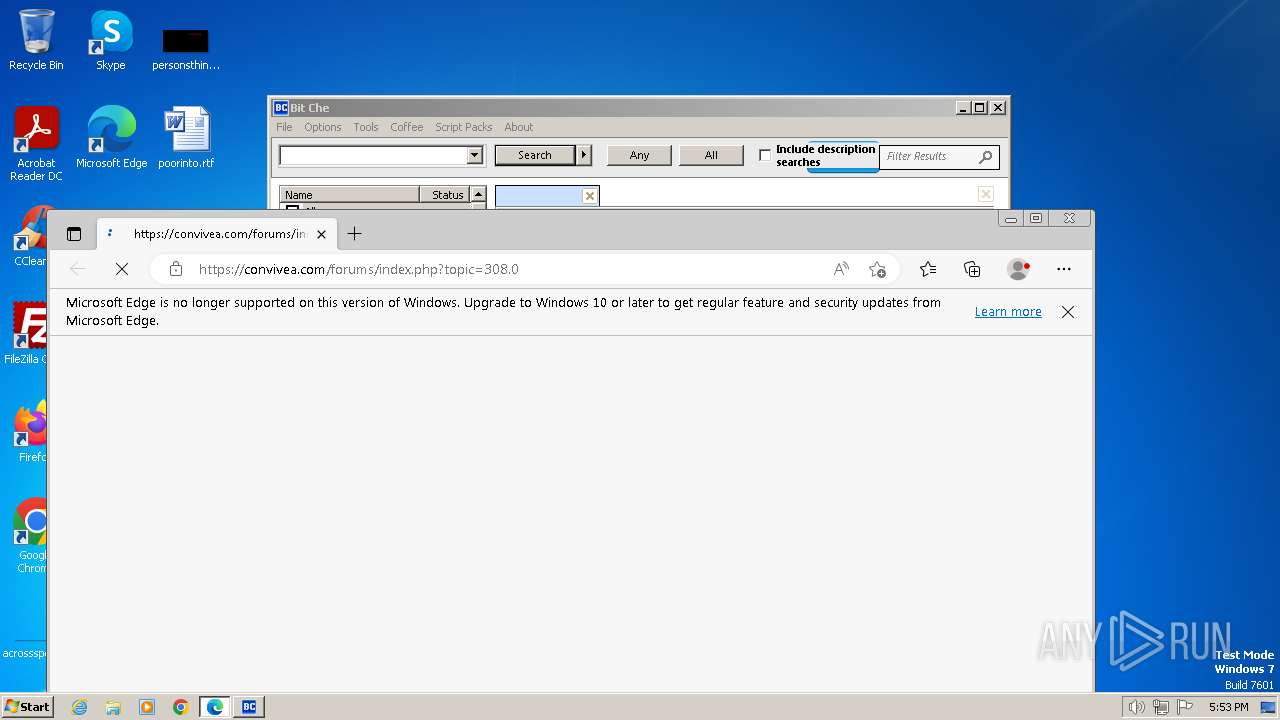Expand the Bit Che search term dropdown
The image size is (1280, 720).
click(475, 155)
